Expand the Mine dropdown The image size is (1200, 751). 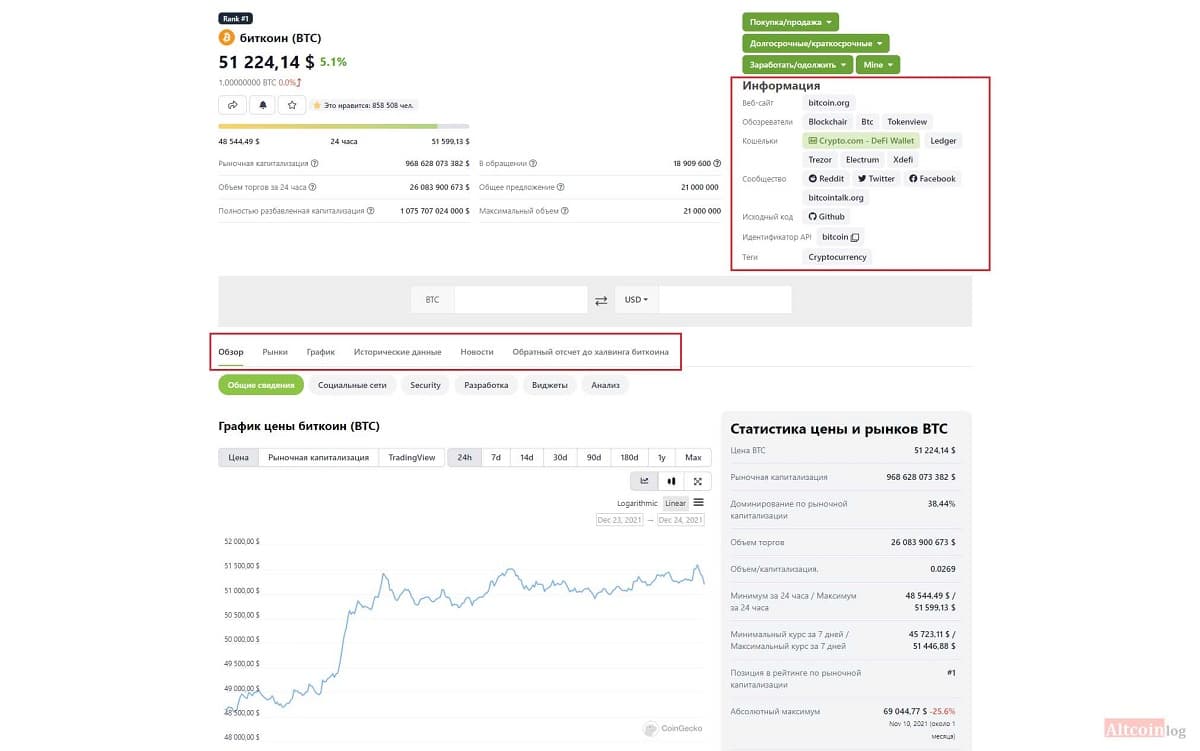(x=877, y=65)
